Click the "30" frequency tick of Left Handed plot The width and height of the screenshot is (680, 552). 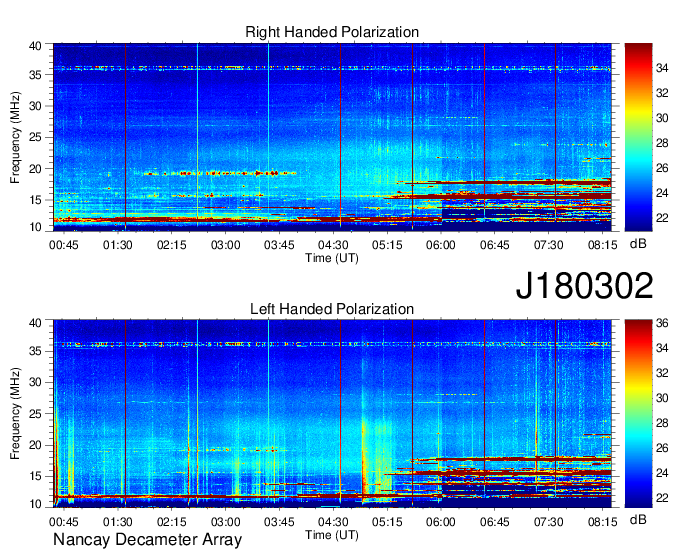(35, 382)
